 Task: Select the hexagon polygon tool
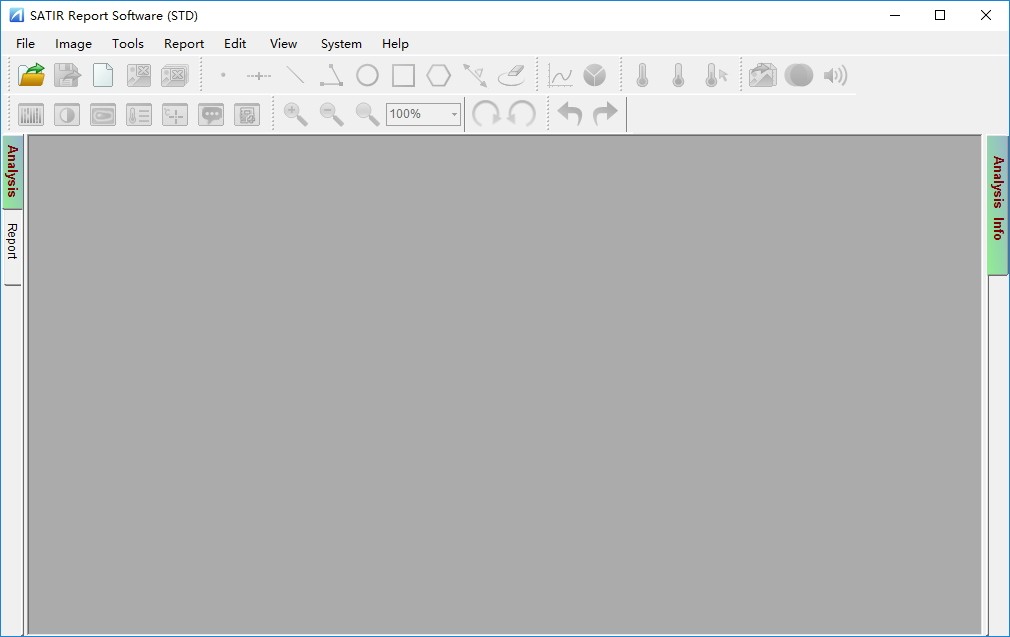point(438,75)
